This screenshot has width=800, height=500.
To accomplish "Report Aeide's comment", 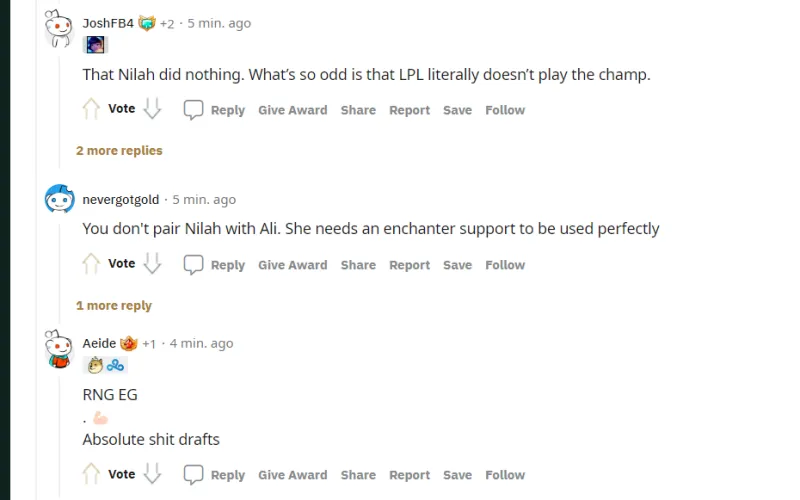I will coord(409,475).
